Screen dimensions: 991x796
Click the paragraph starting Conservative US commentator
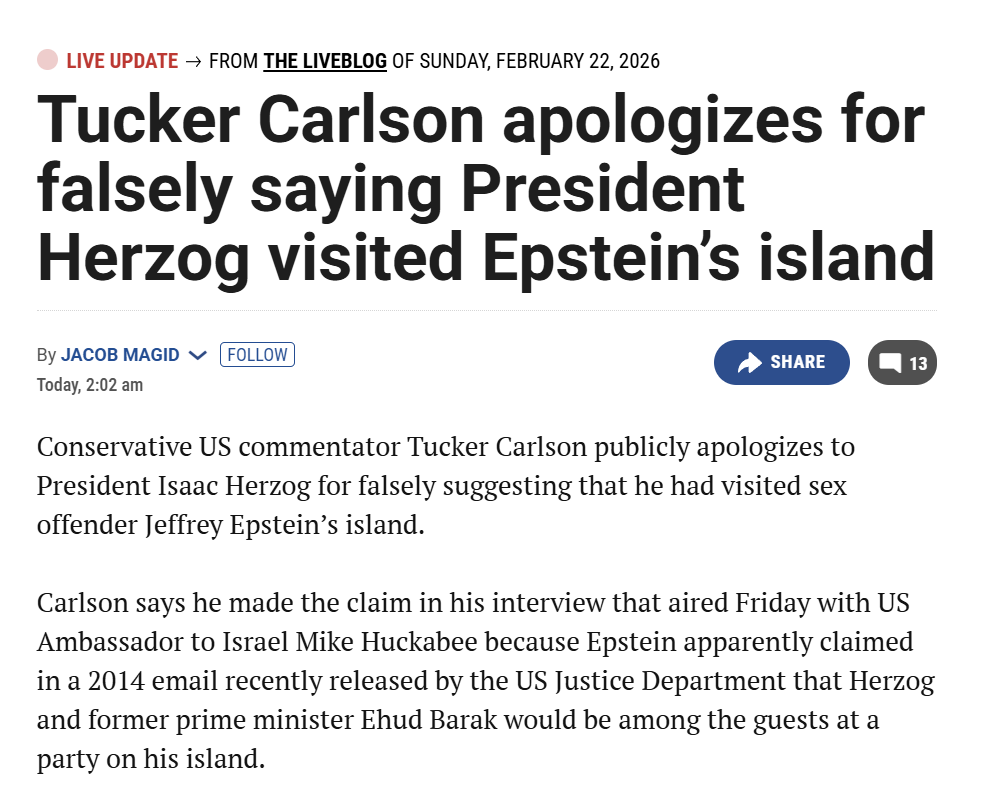tap(446, 485)
